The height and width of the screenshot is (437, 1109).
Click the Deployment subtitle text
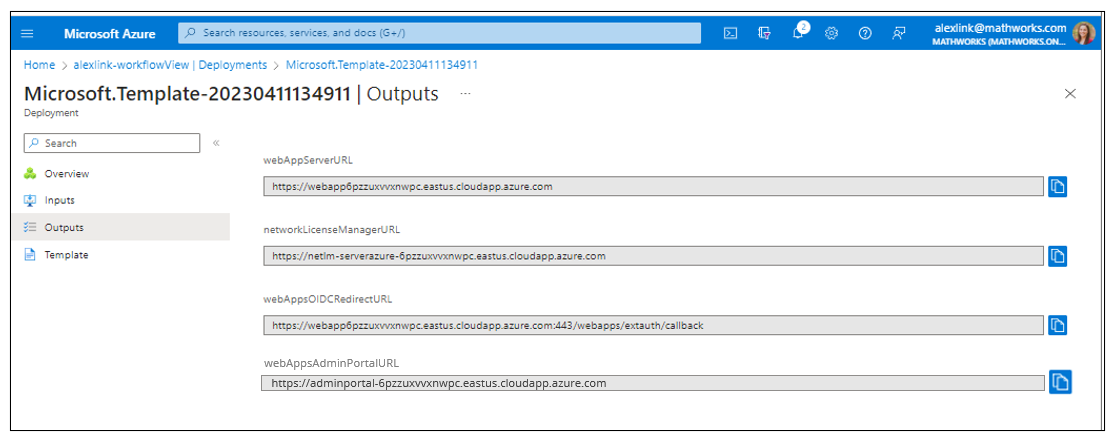pyautogui.click(x=51, y=113)
